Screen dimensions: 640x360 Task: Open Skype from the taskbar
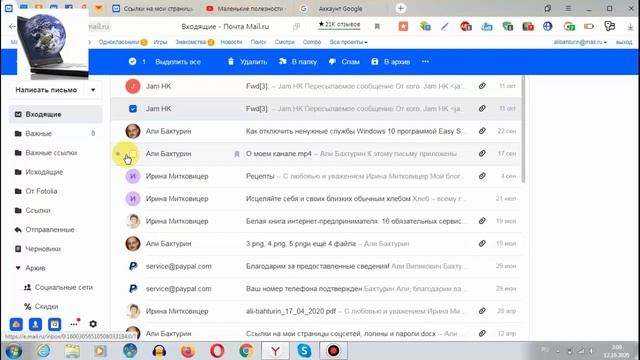pyautogui.click(x=304, y=351)
